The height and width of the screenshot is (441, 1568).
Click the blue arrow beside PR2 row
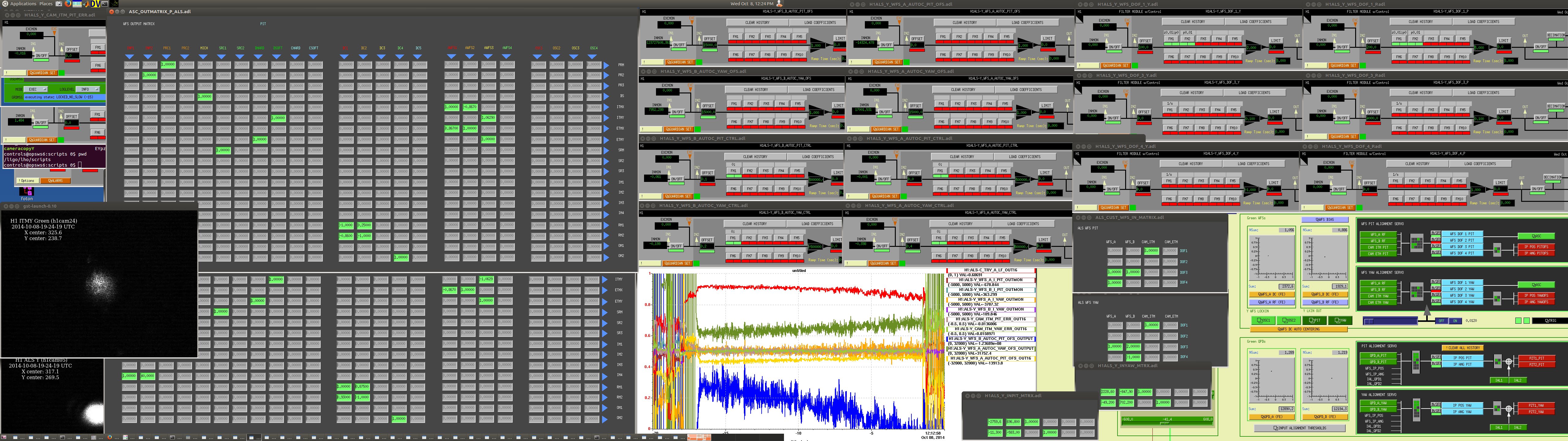coord(606,75)
